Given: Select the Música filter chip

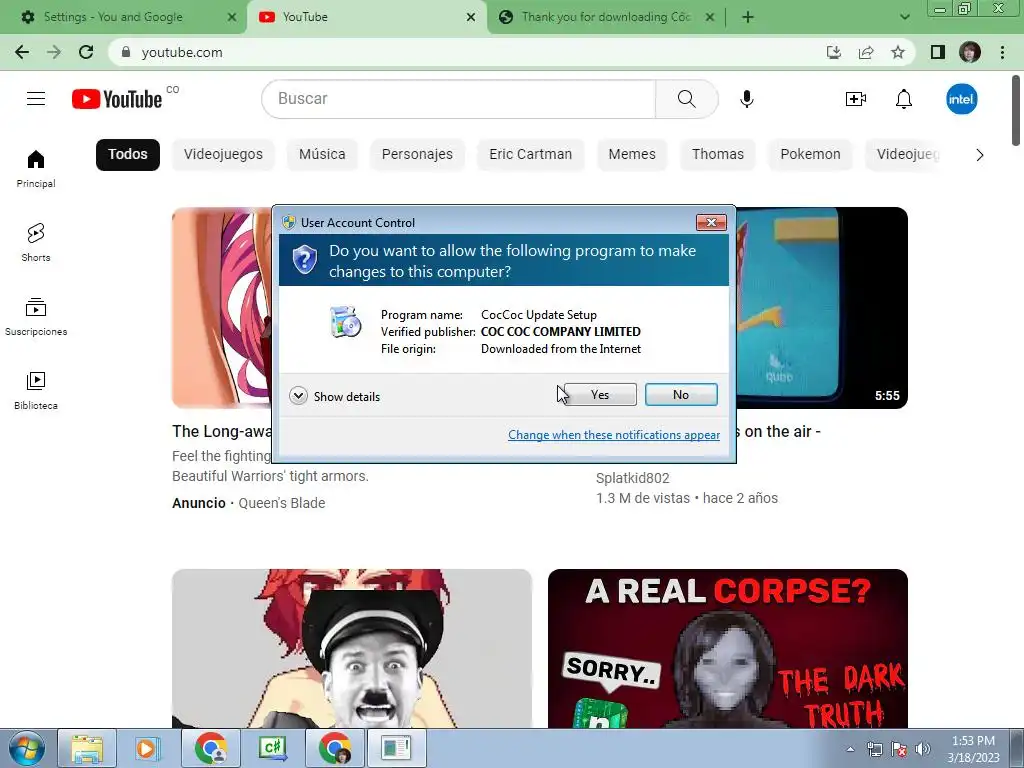Looking at the screenshot, I should click(x=322, y=154).
